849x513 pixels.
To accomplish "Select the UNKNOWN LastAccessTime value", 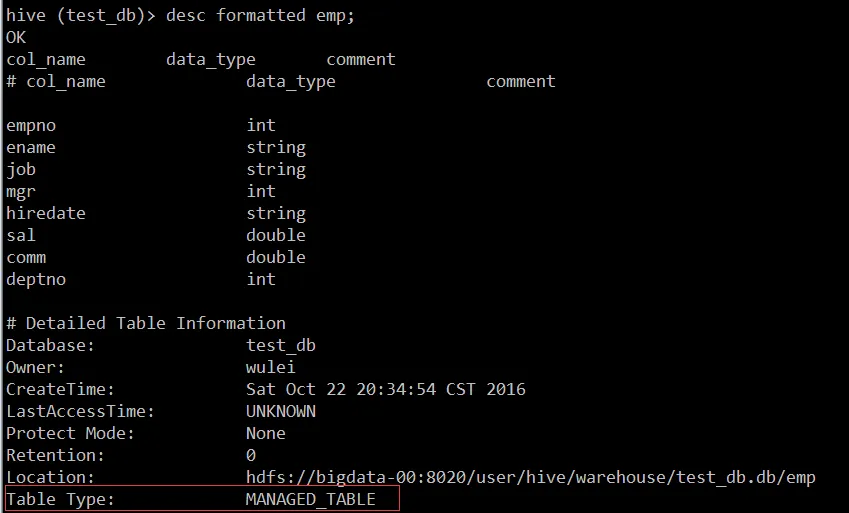I will point(280,412).
